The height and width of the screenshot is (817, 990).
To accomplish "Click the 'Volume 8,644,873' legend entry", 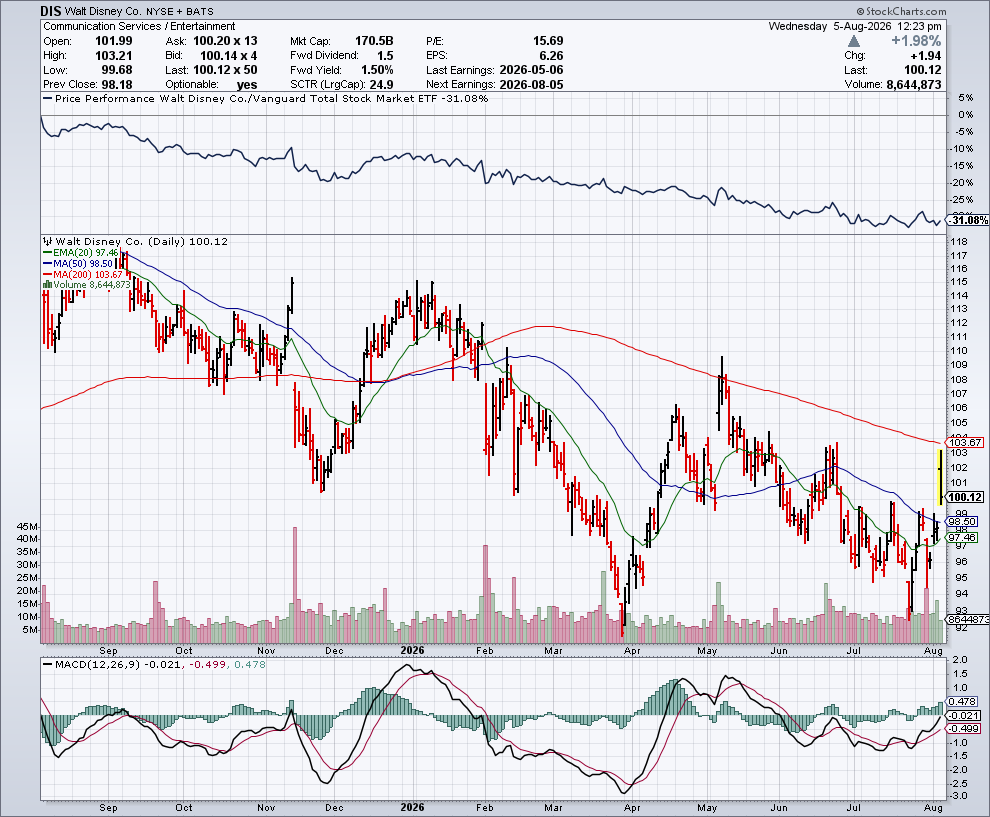I will coord(86,285).
